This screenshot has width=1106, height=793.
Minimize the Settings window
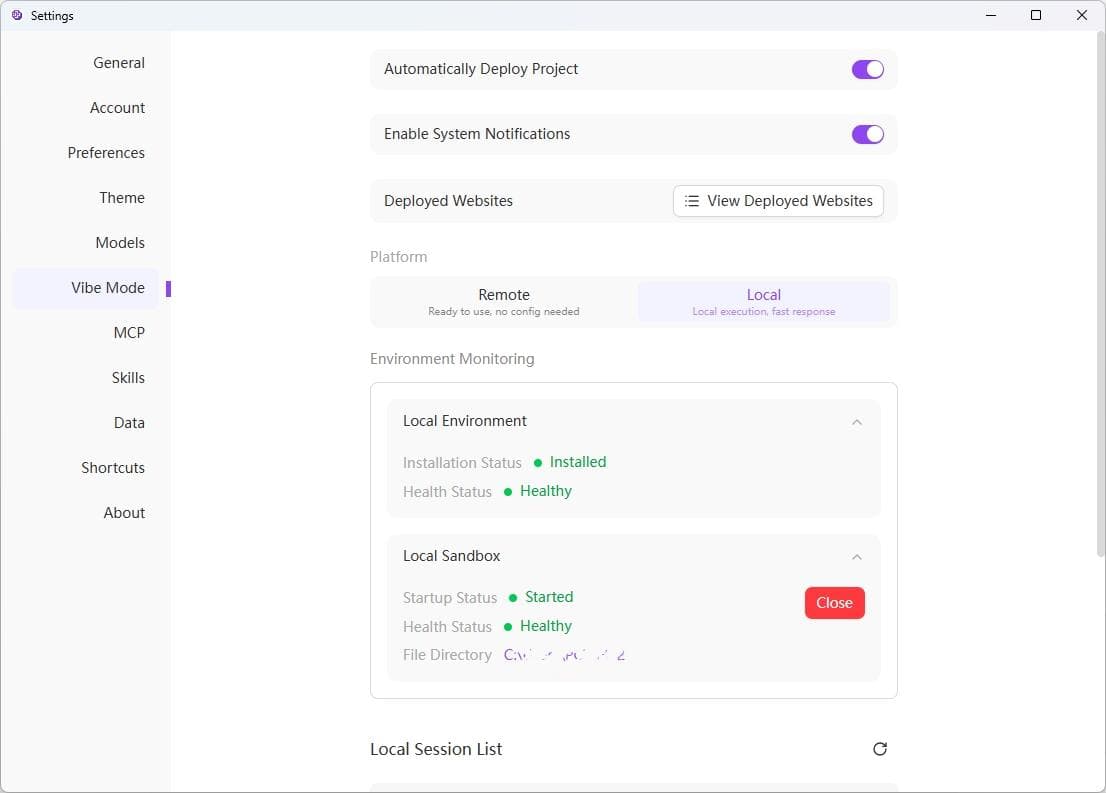(x=990, y=15)
